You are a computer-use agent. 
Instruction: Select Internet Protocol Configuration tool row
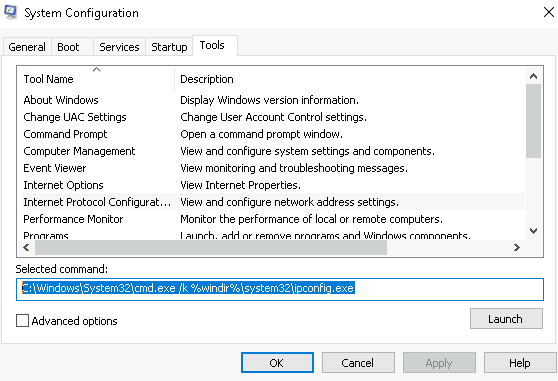point(273,202)
